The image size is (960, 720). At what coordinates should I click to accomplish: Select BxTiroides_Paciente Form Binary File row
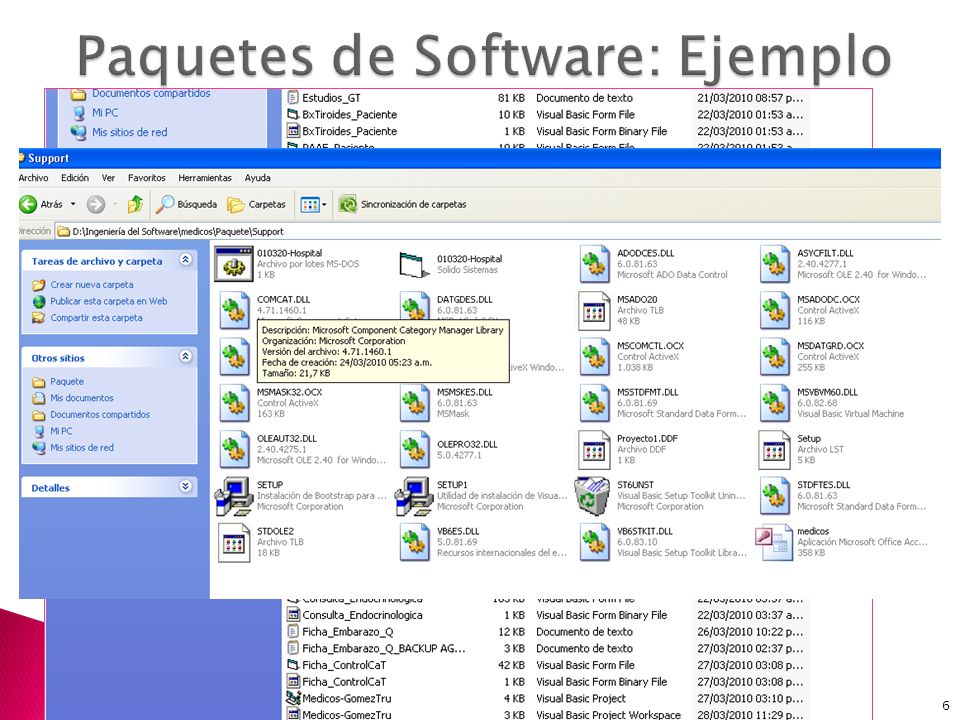click(x=545, y=131)
